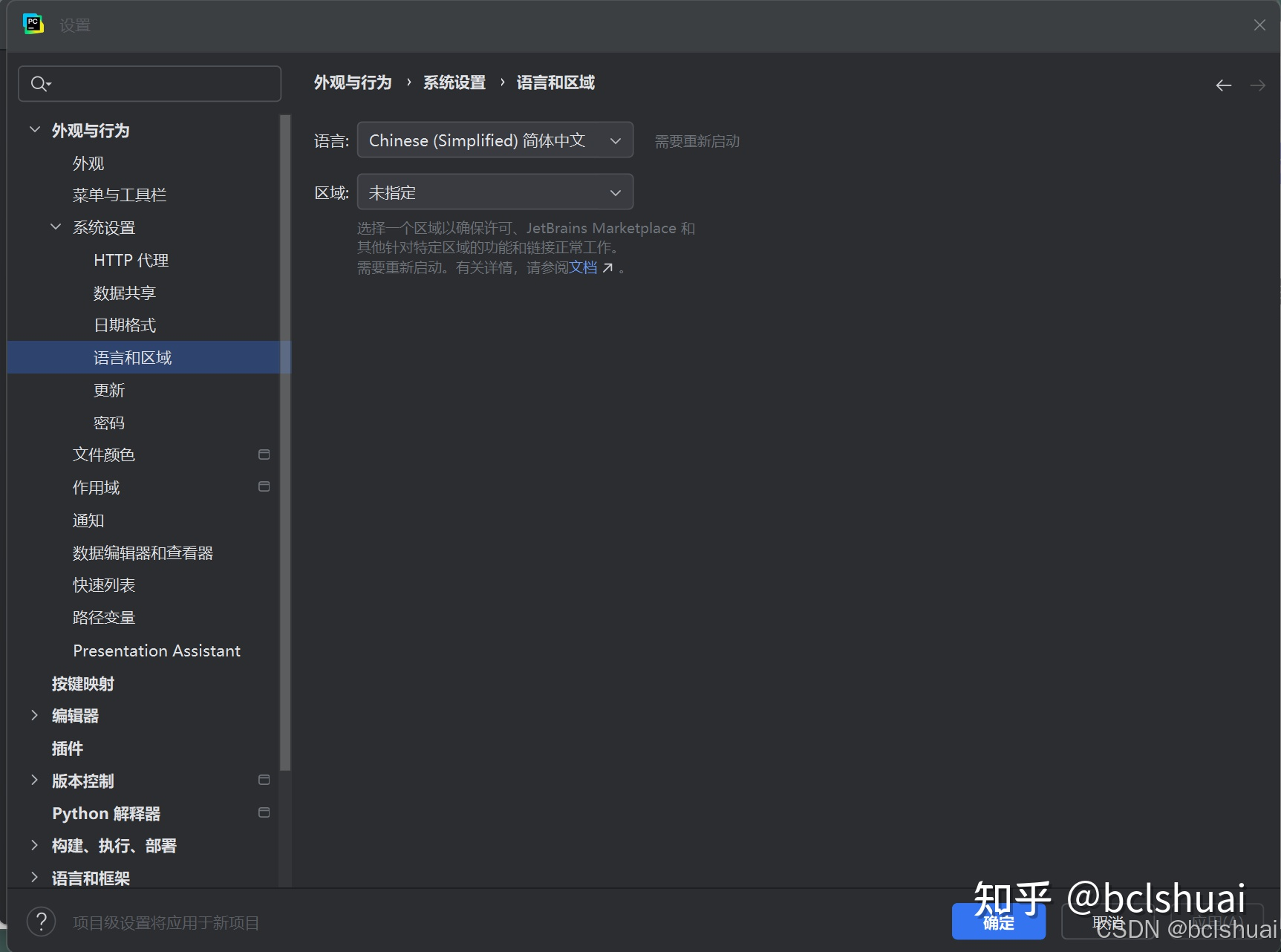Expand the 构建、执行、部署 section chevron
Viewport: 1281px width, 952px height.
click(x=34, y=846)
